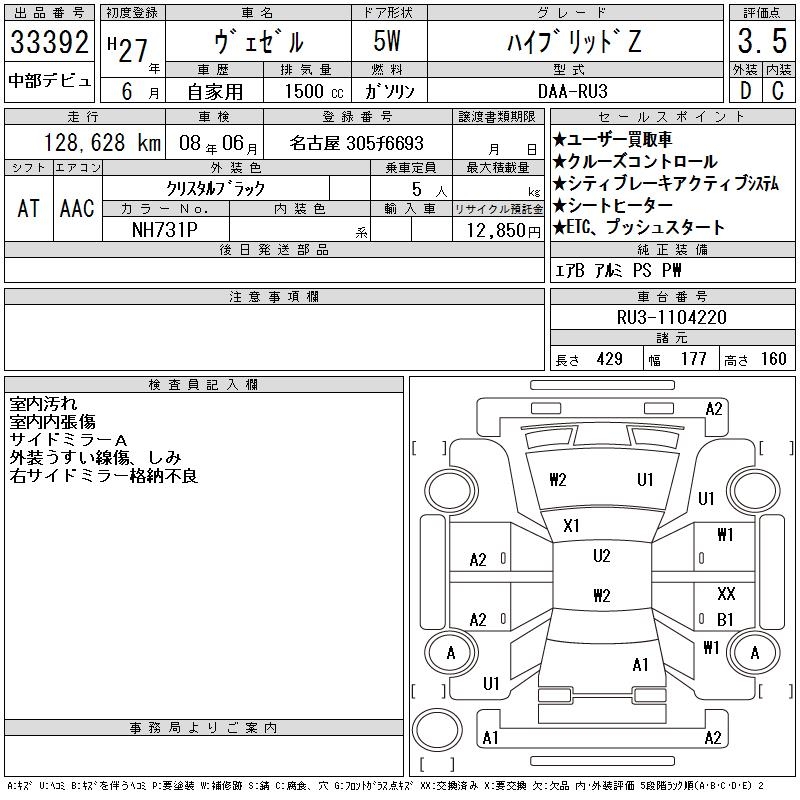Click sales point ★シートヒーター
Screen dimensions: 800x800
pos(612,206)
